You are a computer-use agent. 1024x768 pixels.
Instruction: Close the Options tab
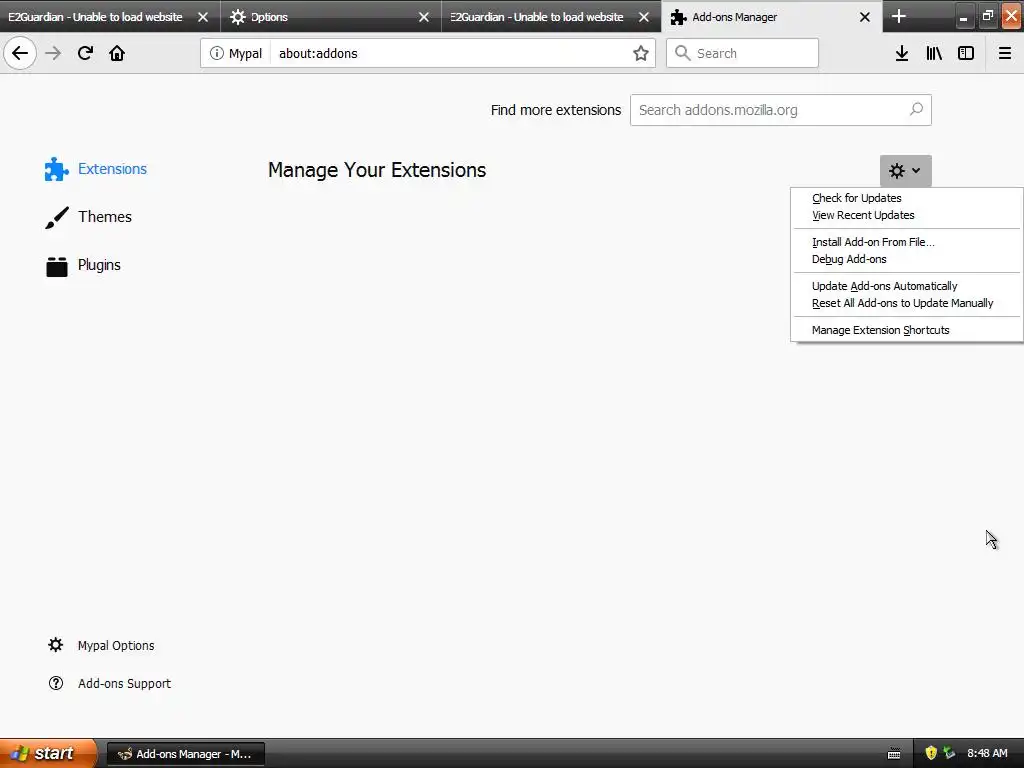click(424, 17)
